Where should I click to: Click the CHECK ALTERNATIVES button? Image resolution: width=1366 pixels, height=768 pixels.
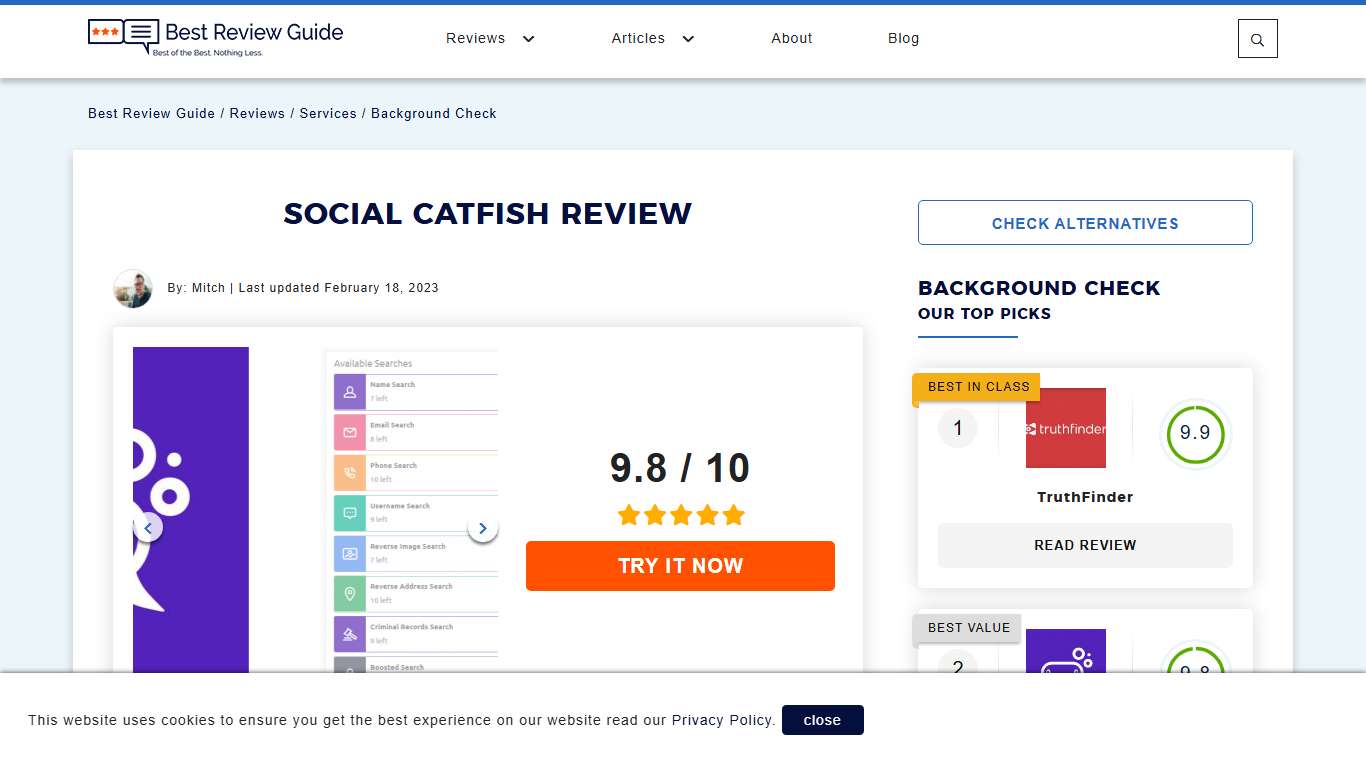[x=1085, y=222]
